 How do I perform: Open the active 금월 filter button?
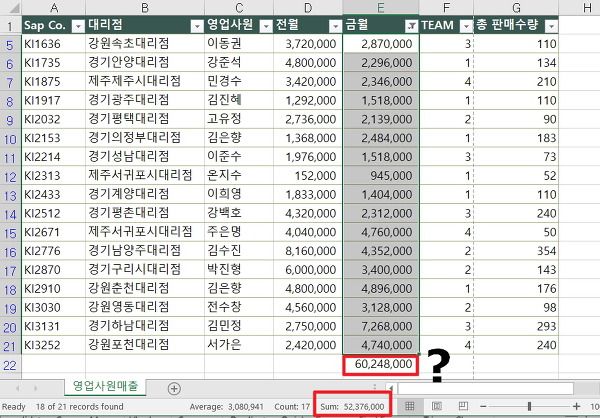tap(411, 26)
